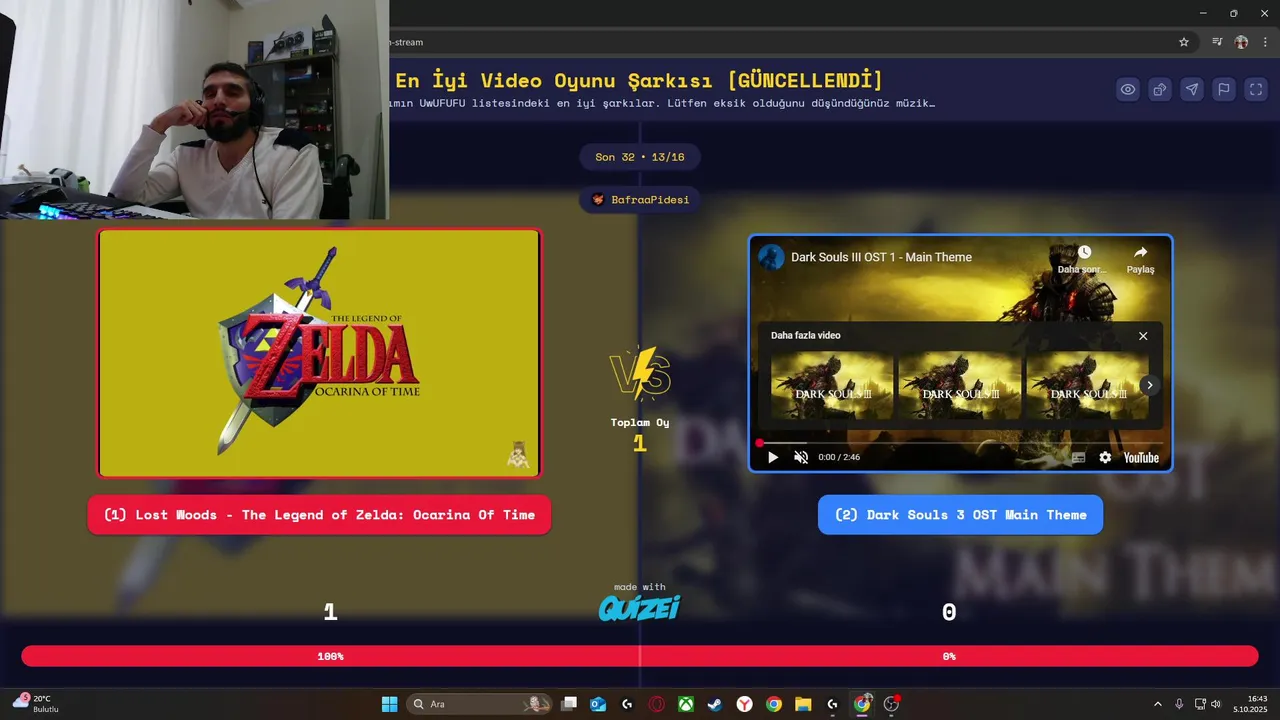Screen dimensions: 1280x720
Task: Click the BafraaPidesi creator badge
Action: tap(640, 199)
